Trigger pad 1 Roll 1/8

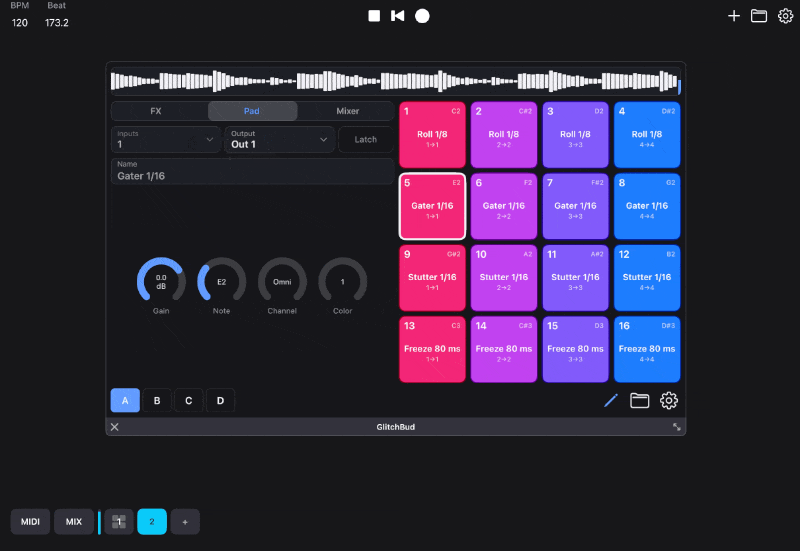pos(432,135)
